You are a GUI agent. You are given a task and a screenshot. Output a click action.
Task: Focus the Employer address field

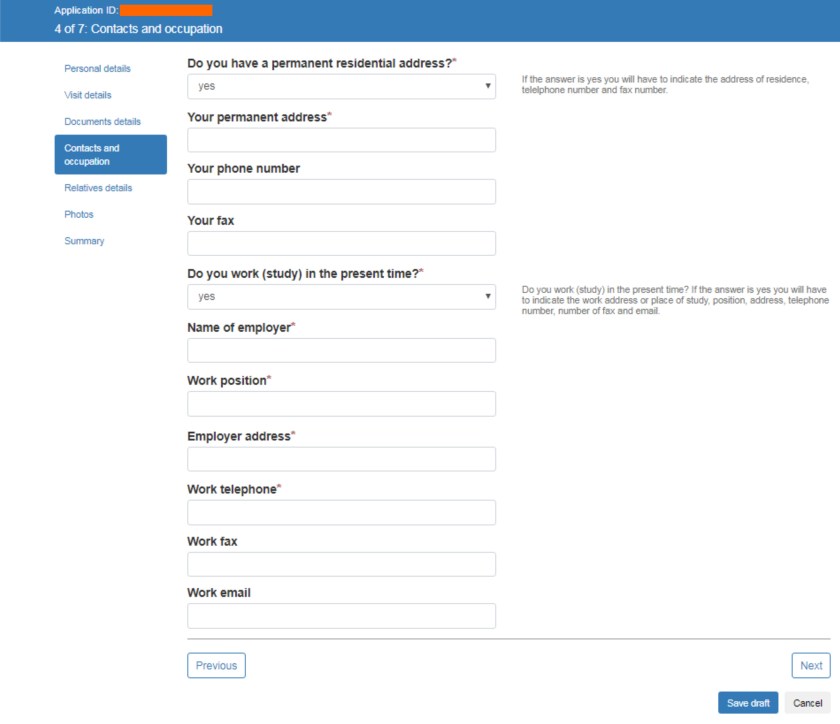[x=341, y=459]
